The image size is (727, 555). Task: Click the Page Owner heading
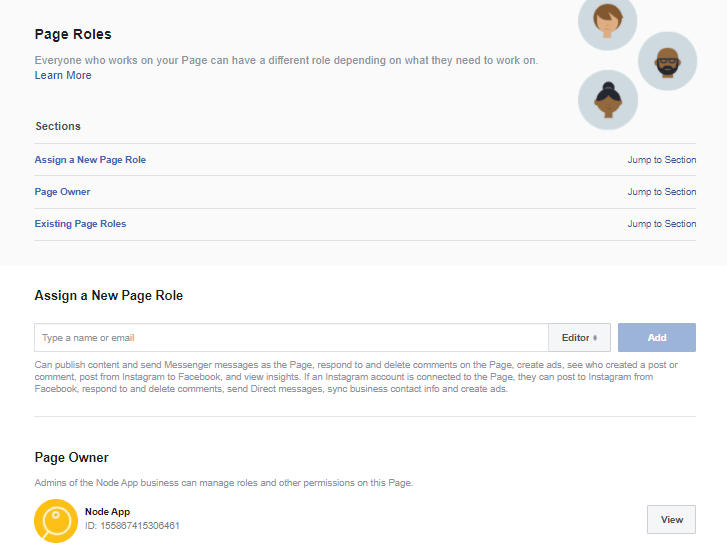click(x=72, y=457)
